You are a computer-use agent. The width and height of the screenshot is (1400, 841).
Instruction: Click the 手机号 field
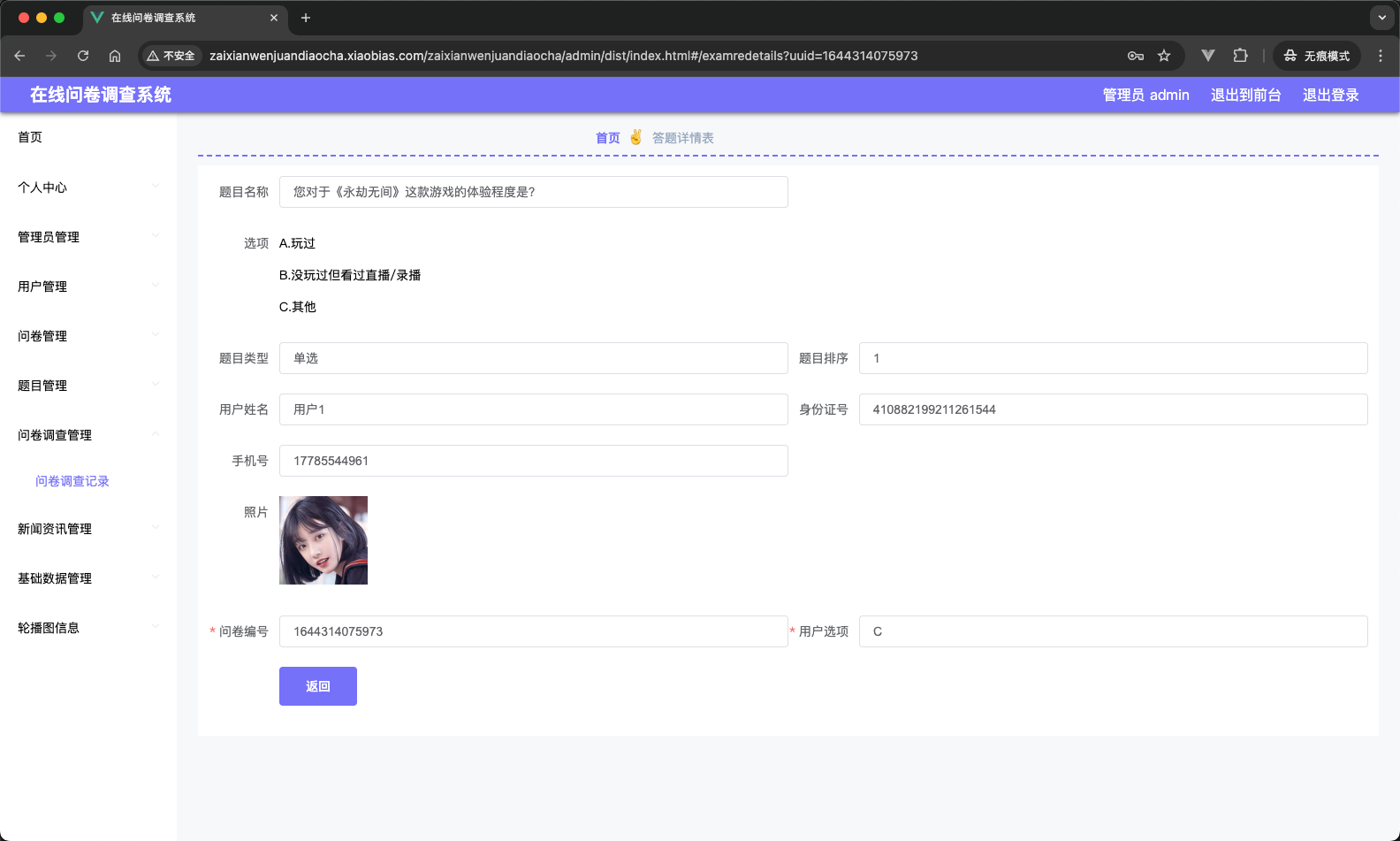tap(534, 461)
